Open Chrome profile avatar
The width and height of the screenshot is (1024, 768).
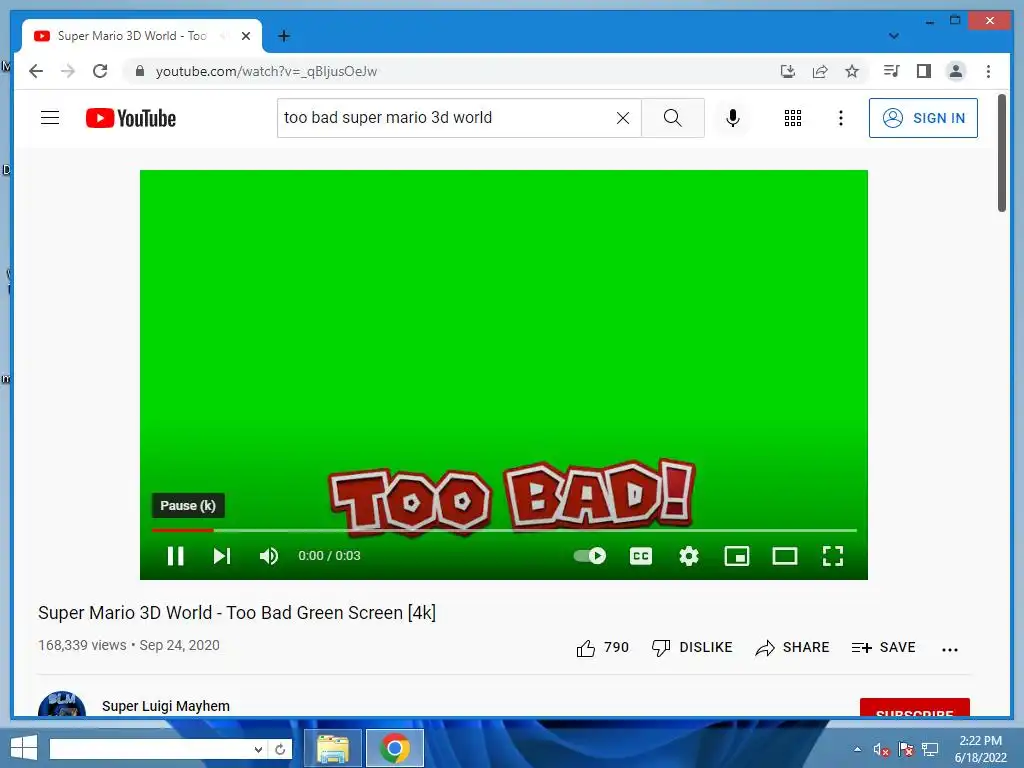(x=955, y=71)
